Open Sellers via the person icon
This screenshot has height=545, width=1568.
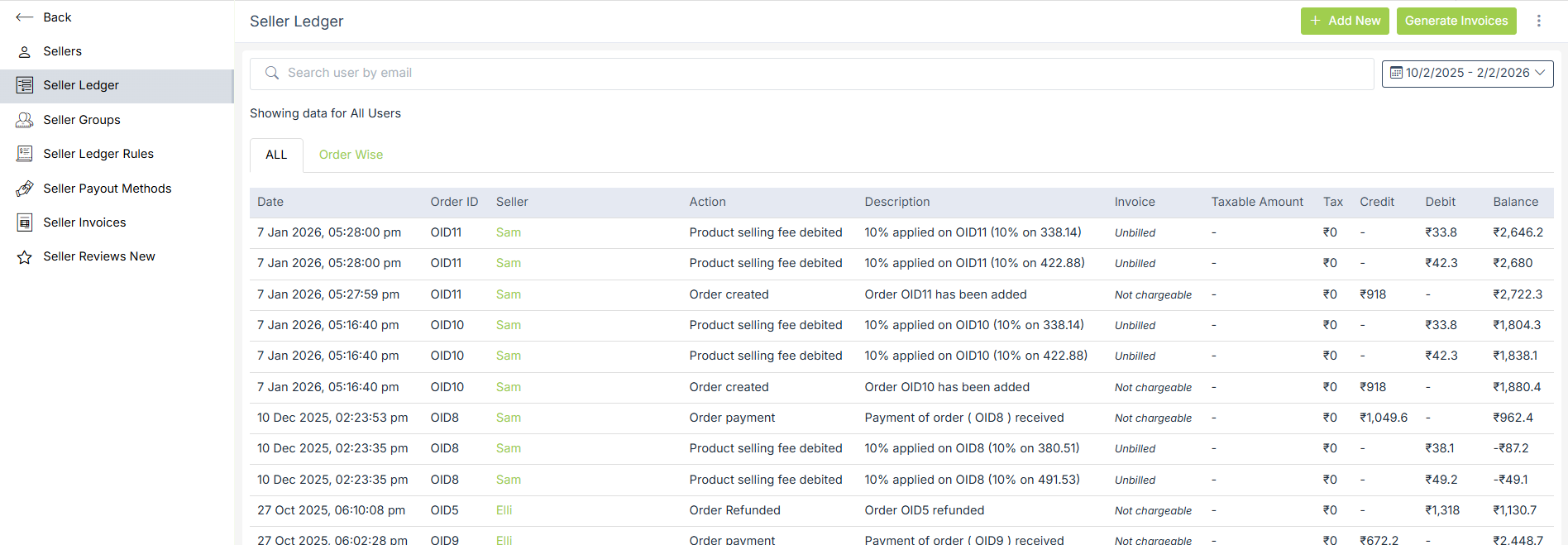click(x=24, y=51)
